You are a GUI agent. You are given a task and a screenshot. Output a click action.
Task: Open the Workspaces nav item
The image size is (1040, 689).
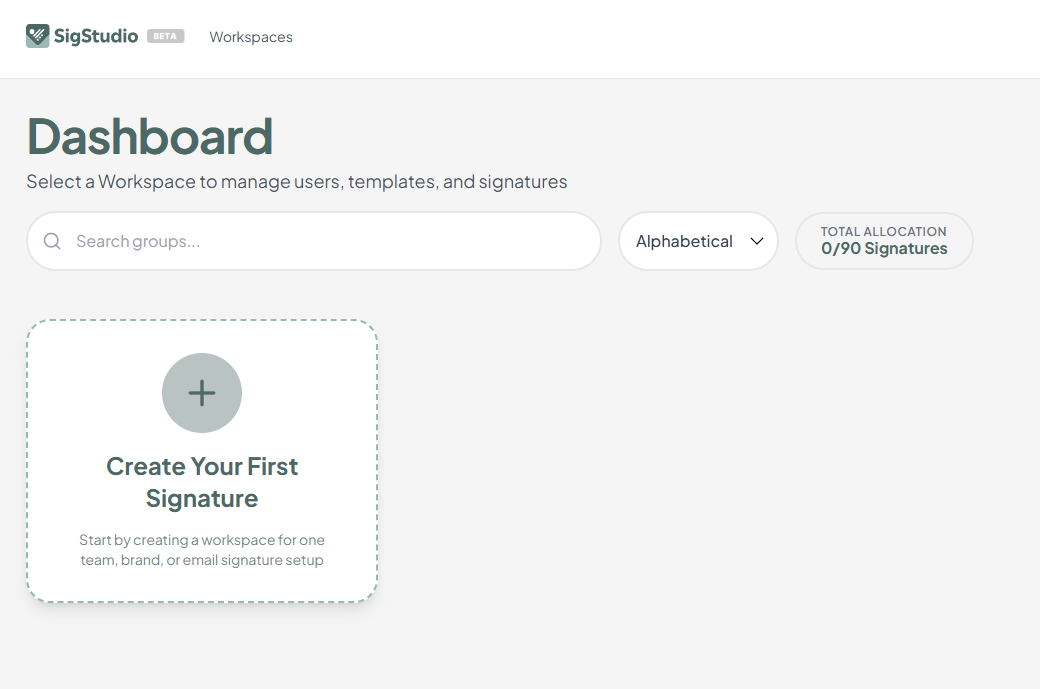251,37
